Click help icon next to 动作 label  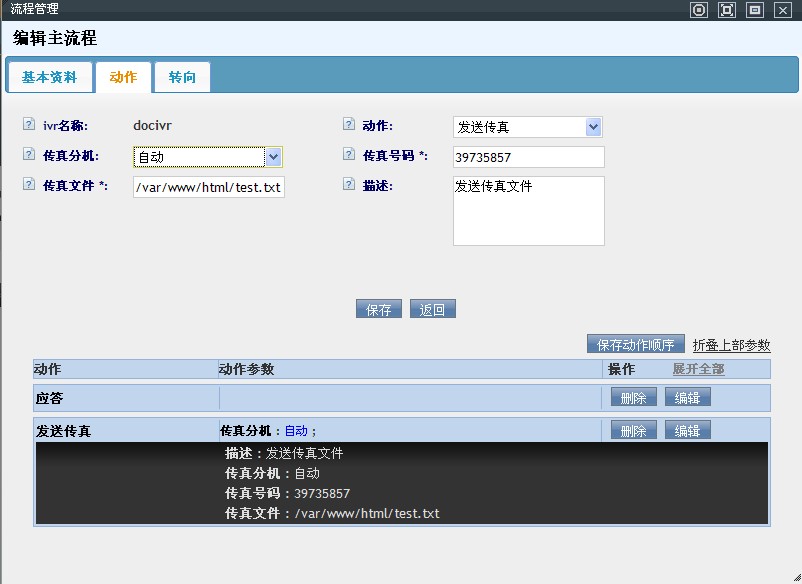pyautogui.click(x=348, y=125)
